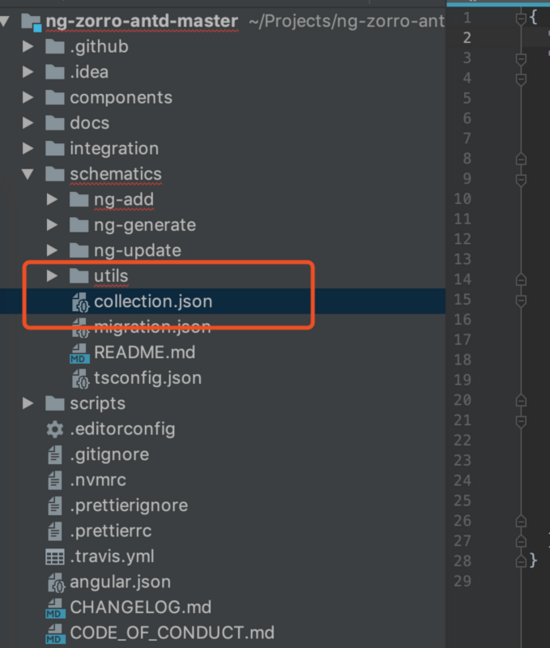Click the components folder icon
Image resolution: width=550 pixels, height=648 pixels.
[x=55, y=98]
